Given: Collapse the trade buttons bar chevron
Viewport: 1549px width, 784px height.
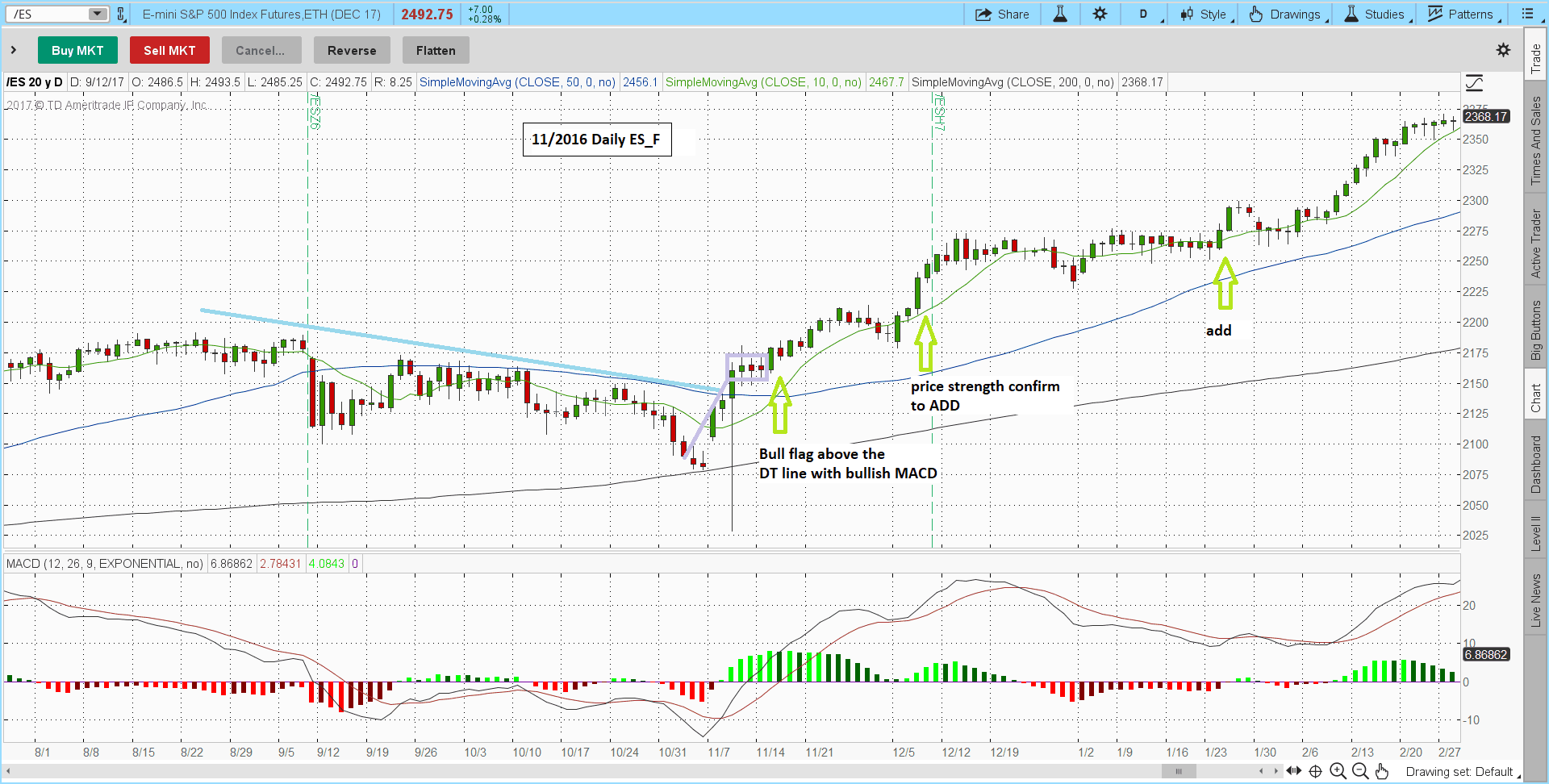Looking at the screenshot, I should point(14,50).
